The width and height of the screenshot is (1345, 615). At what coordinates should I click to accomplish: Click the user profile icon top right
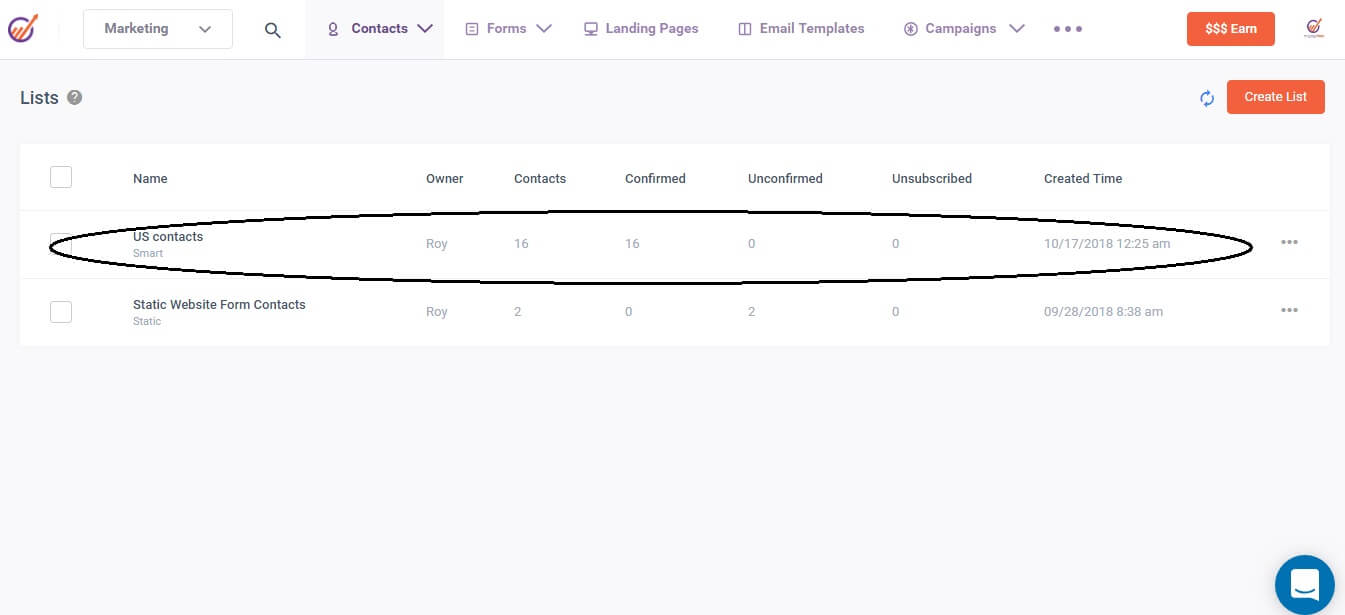click(x=1313, y=28)
